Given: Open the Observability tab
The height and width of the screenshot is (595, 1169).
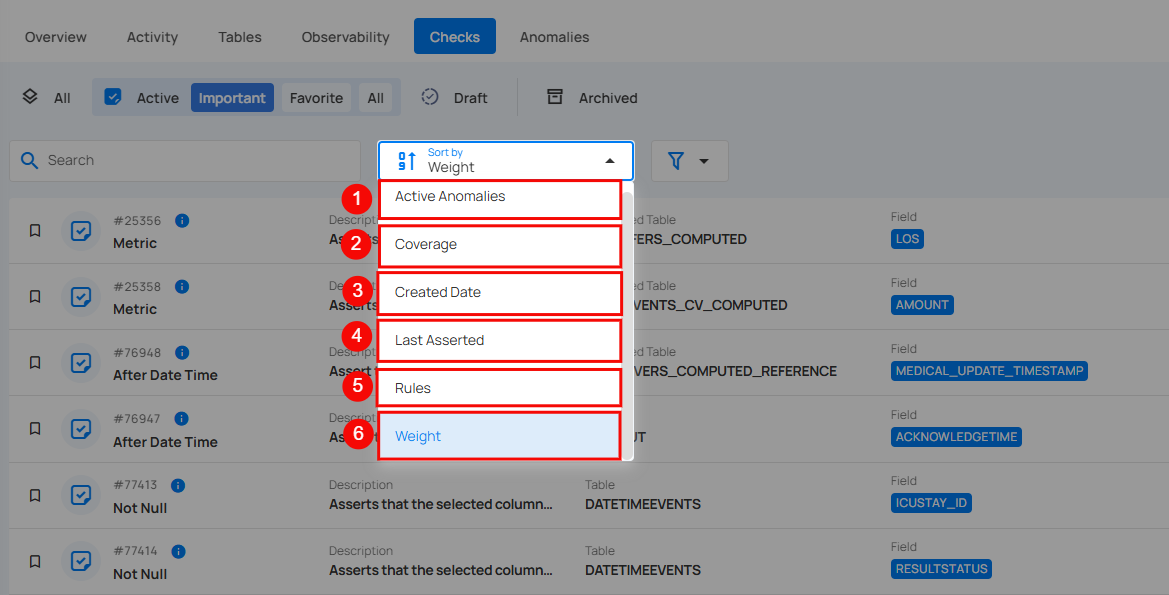Looking at the screenshot, I should tap(345, 37).
